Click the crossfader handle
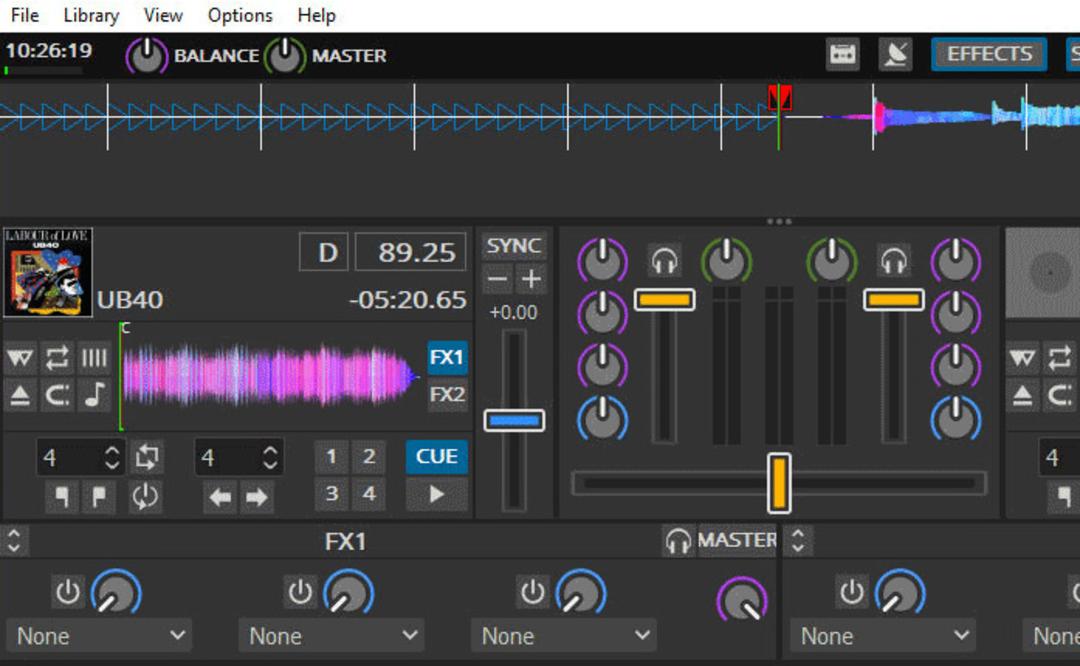Screen dimensions: 1080x666 tap(779, 483)
